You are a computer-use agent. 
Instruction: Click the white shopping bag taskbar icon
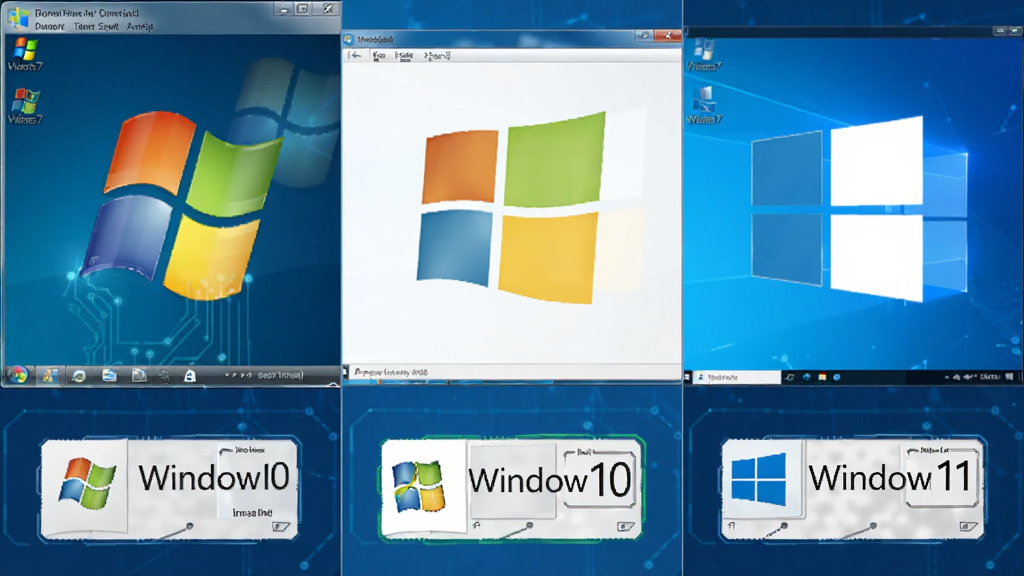pyautogui.click(x=189, y=376)
